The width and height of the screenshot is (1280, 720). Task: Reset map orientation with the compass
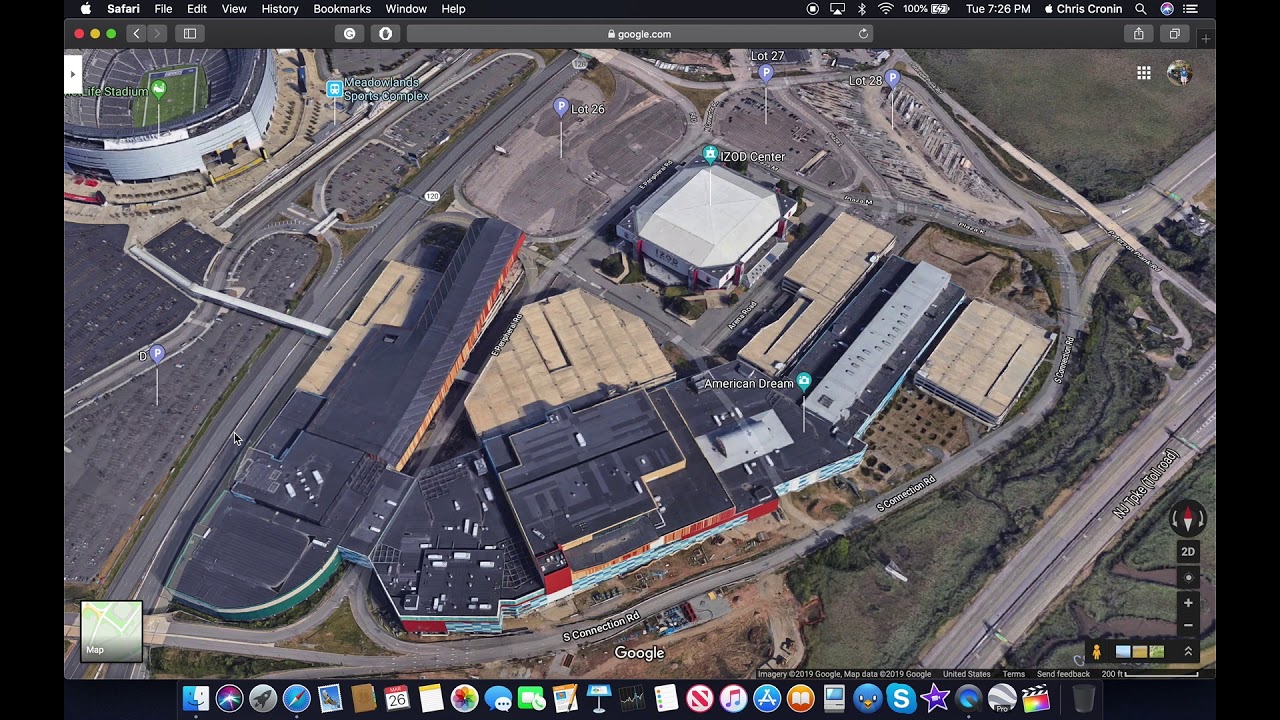point(1188,519)
